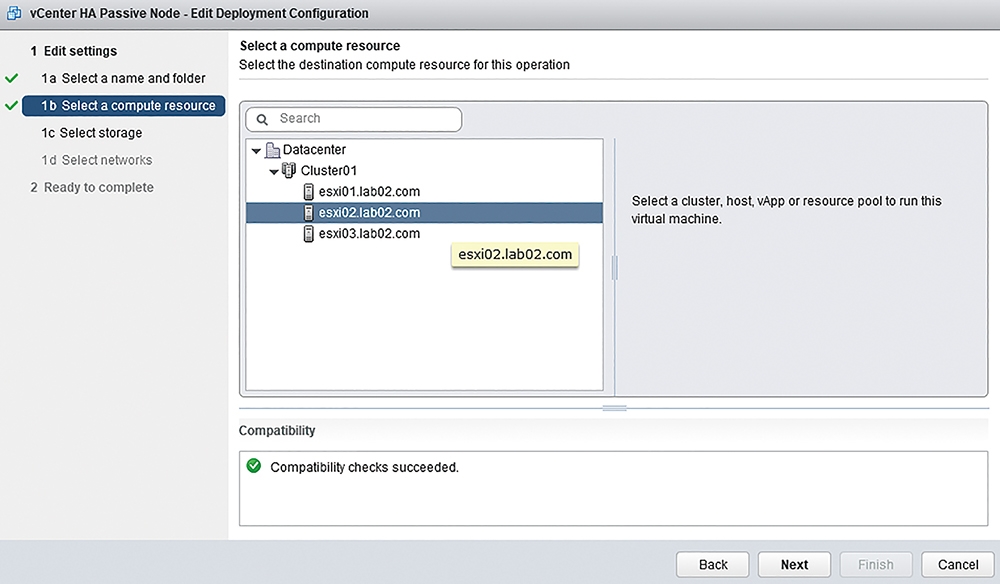
Task: Click the Back button
Action: [x=712, y=564]
